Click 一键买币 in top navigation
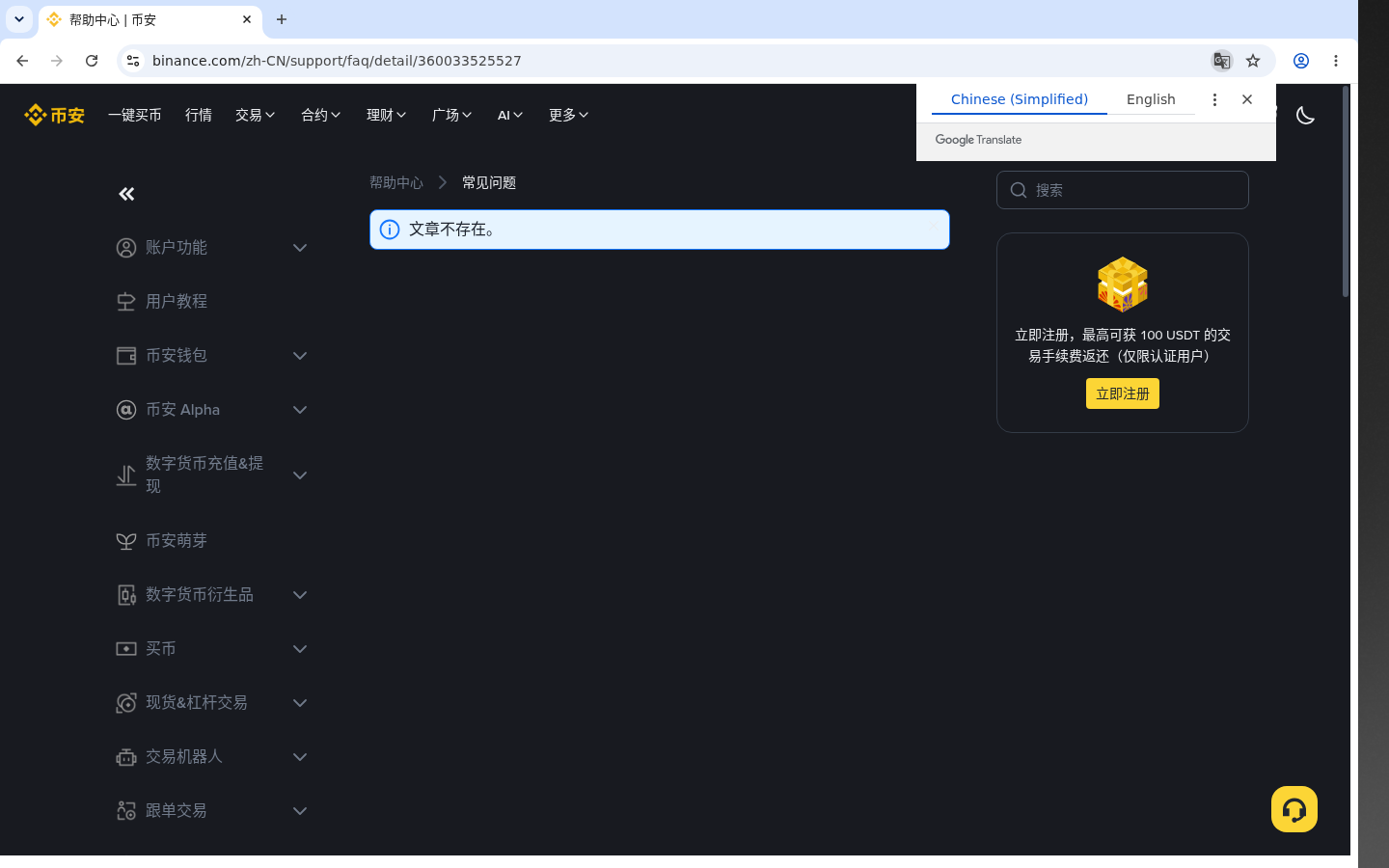Viewport: 1389px width, 868px height. 135,115
